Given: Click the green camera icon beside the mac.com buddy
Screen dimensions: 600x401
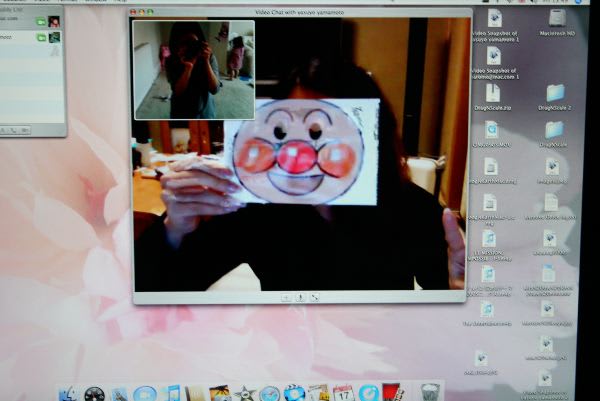Looking at the screenshot, I should [x=41, y=22].
